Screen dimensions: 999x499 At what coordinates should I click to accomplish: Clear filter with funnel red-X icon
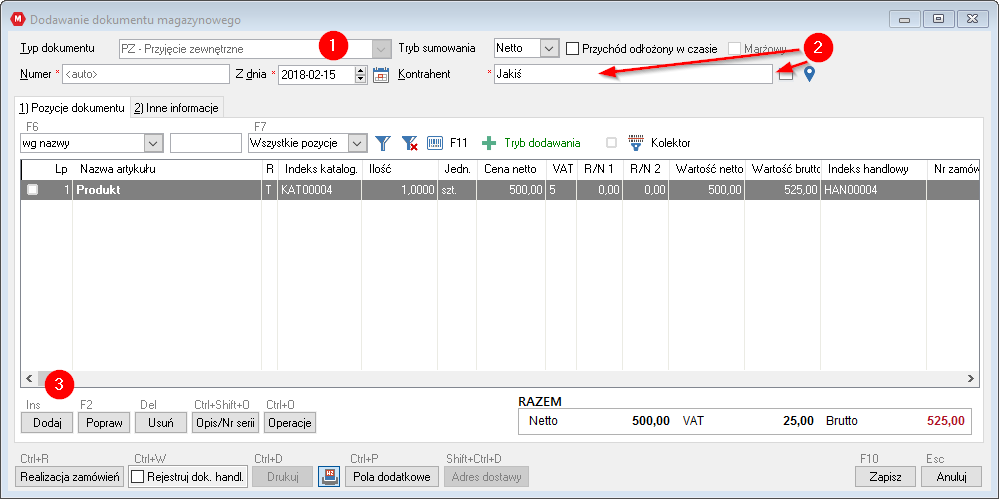[409, 143]
